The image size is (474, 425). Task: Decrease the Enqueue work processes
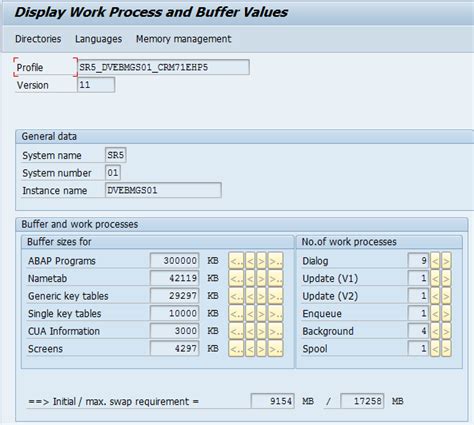point(435,314)
